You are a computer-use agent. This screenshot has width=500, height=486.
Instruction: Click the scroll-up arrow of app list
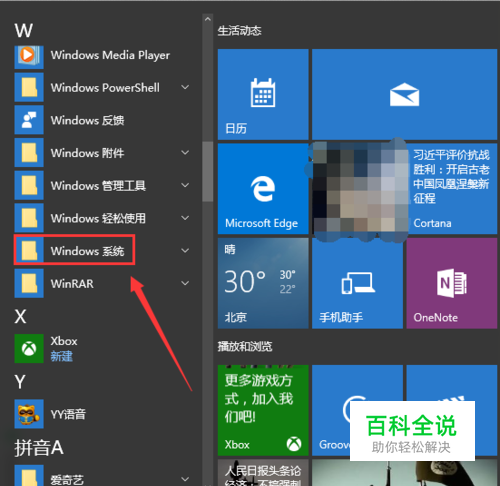click(x=208, y=19)
